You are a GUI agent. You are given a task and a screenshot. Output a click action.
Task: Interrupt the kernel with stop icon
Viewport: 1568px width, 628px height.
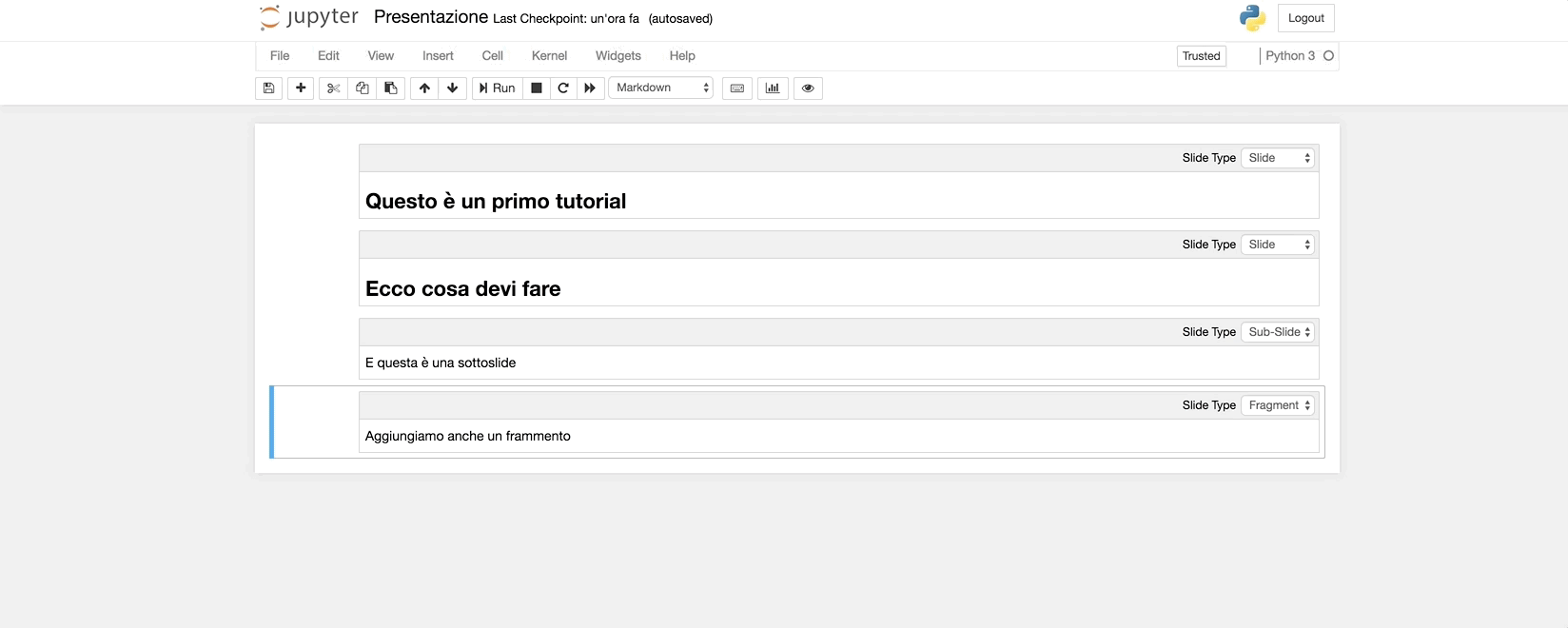tap(537, 88)
